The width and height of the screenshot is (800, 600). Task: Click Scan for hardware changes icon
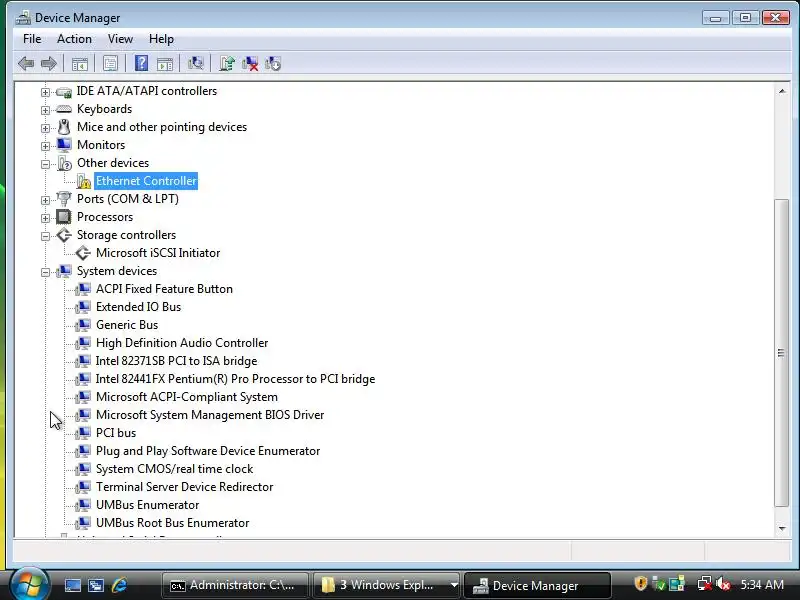click(195, 63)
